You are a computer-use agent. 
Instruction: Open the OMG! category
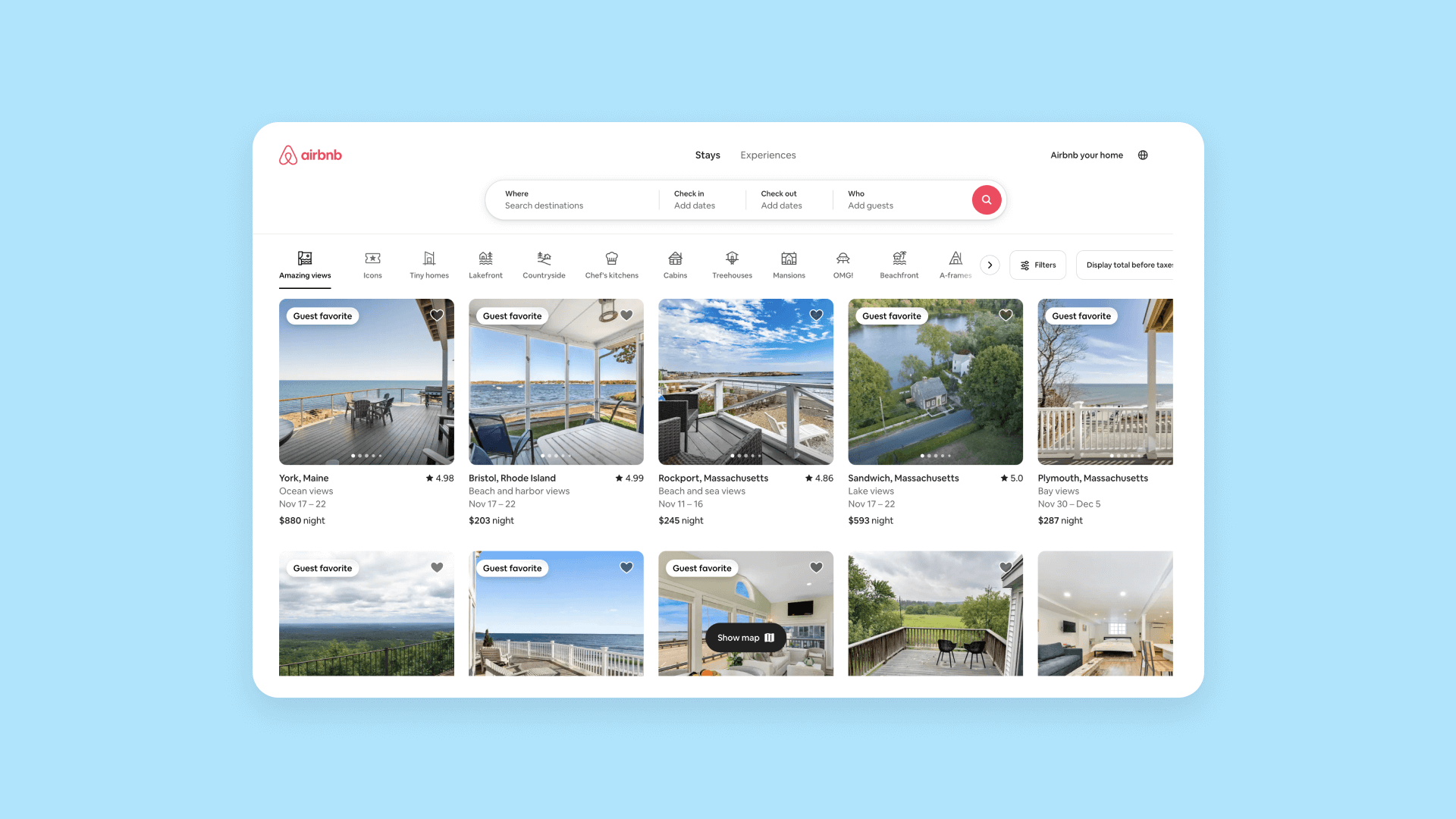click(x=843, y=264)
